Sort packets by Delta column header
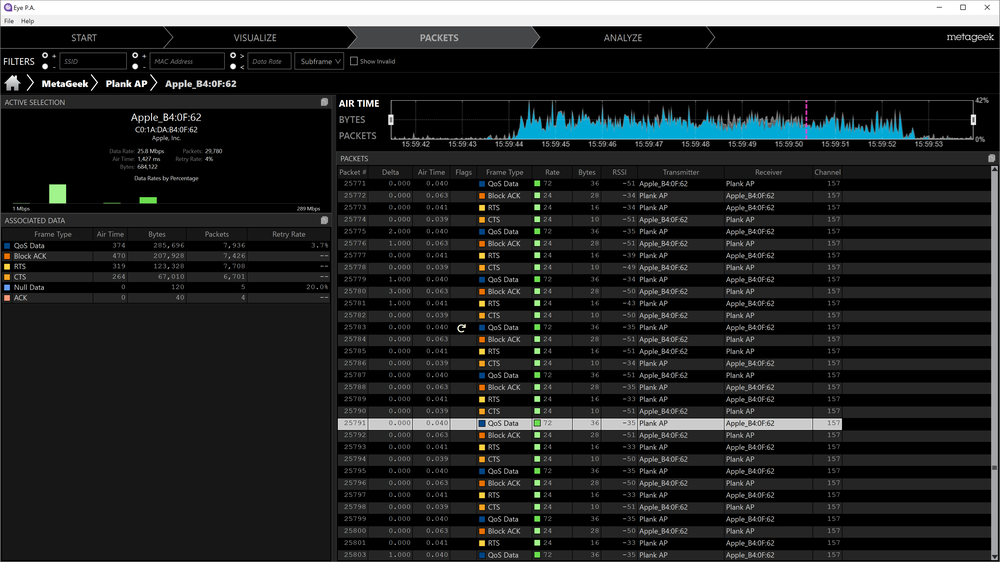 coord(390,172)
